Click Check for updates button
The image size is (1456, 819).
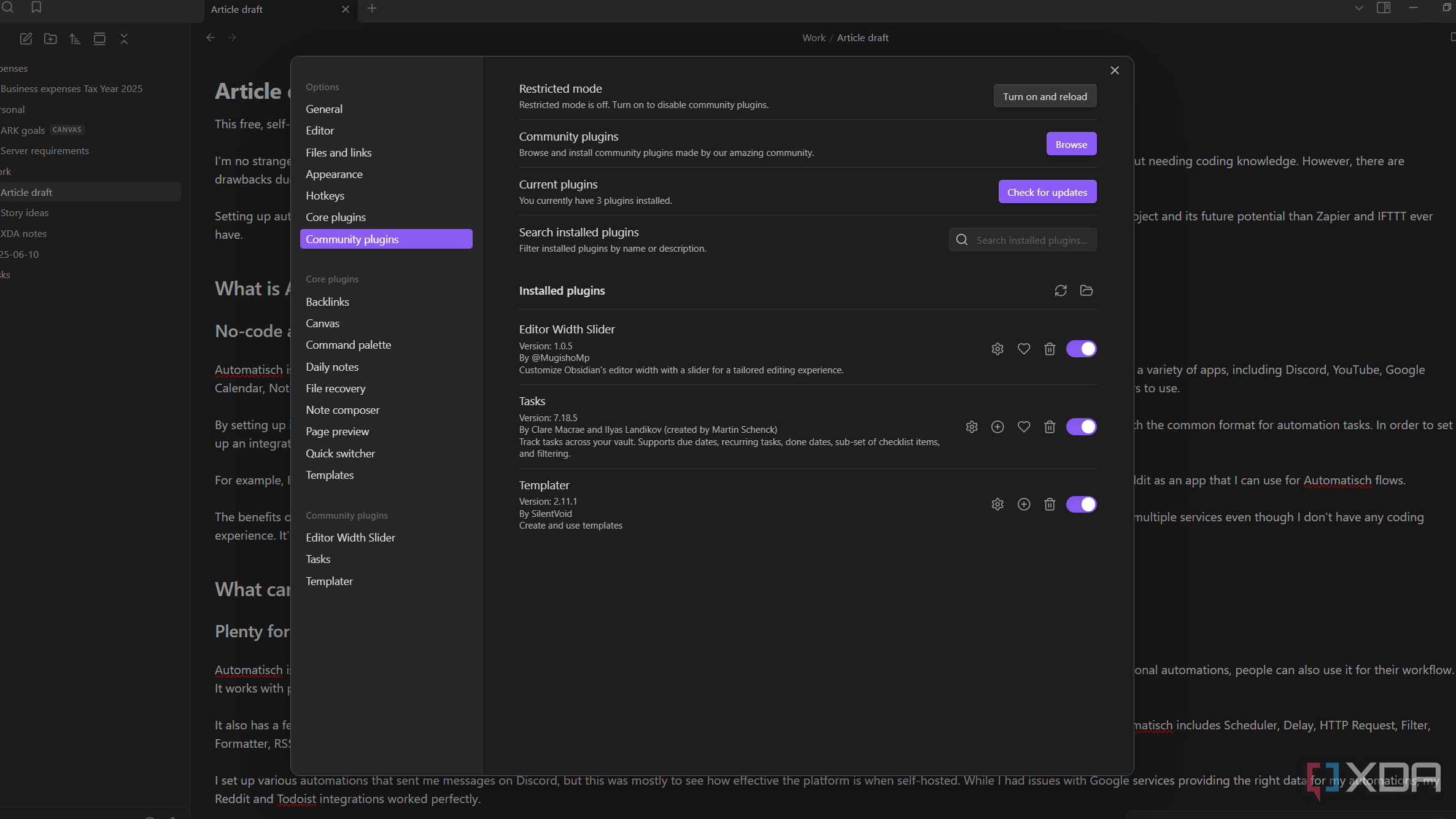pyautogui.click(x=1047, y=192)
